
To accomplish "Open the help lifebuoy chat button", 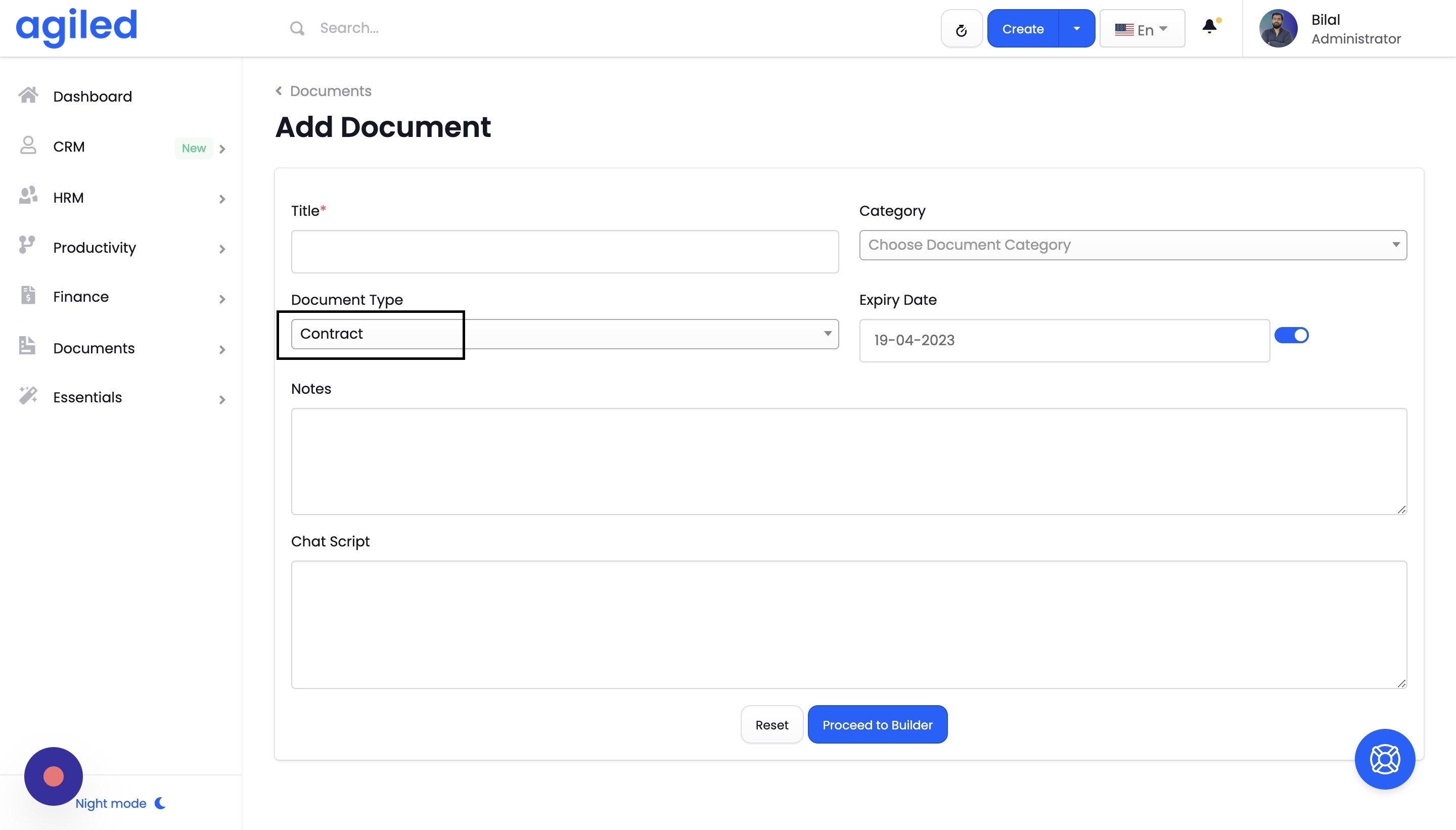I will tap(1384, 759).
